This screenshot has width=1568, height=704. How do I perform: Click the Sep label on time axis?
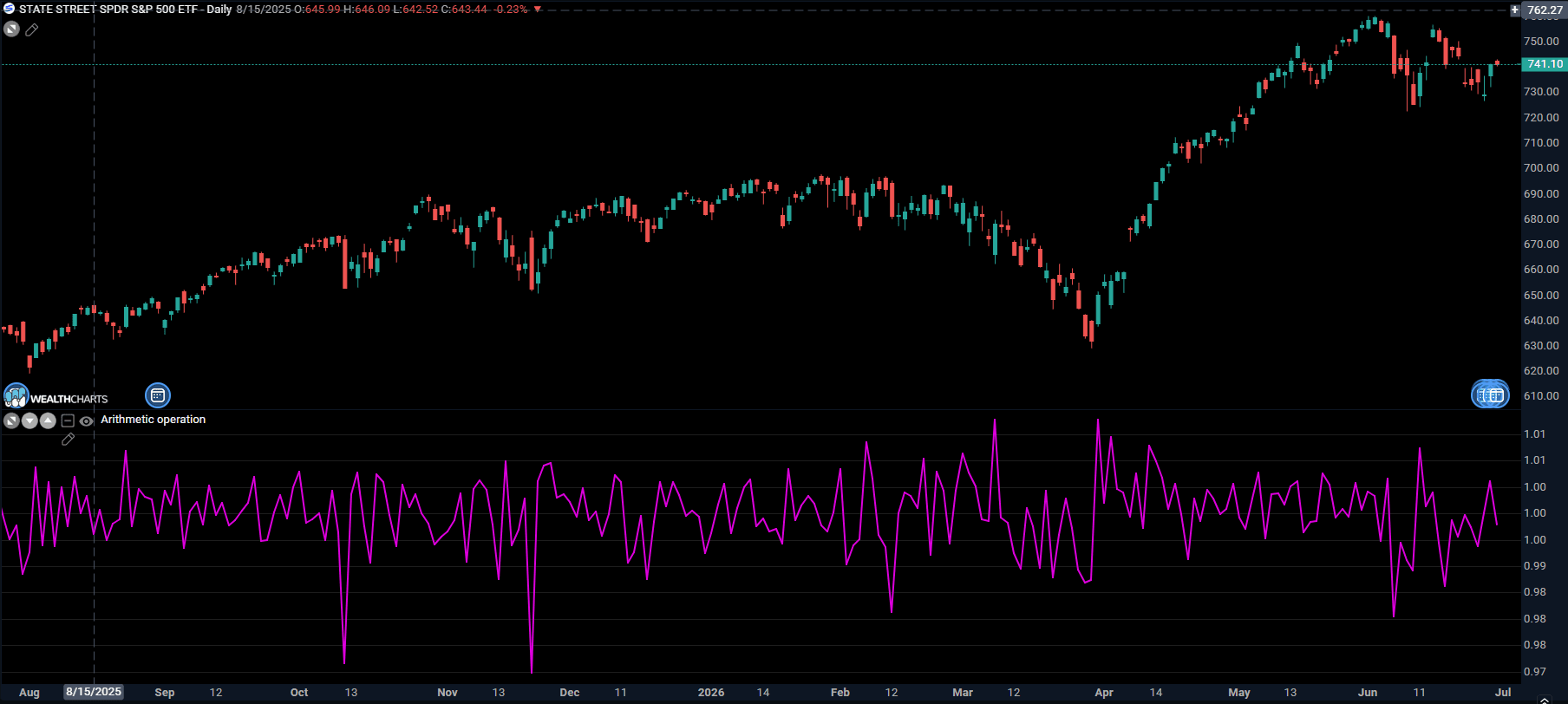[165, 693]
